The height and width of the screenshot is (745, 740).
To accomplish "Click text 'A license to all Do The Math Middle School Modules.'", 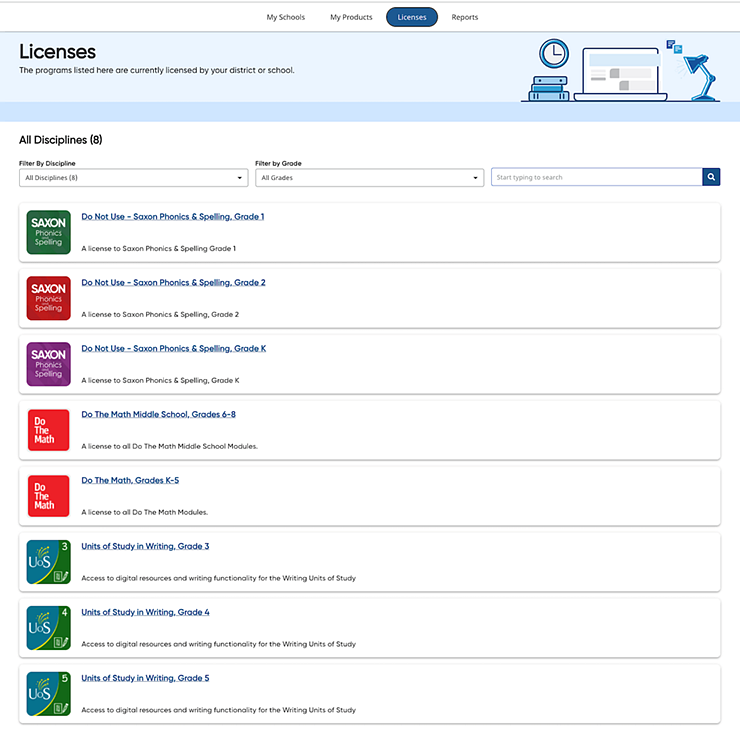I will click(x=170, y=447).
